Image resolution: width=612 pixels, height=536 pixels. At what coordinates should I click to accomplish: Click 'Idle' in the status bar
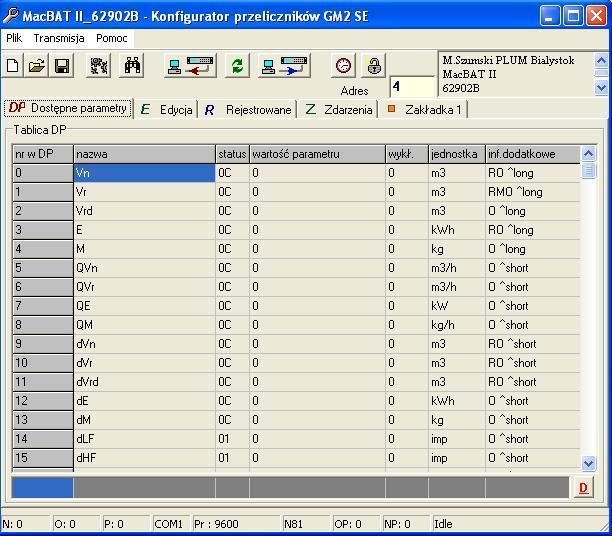point(443,524)
